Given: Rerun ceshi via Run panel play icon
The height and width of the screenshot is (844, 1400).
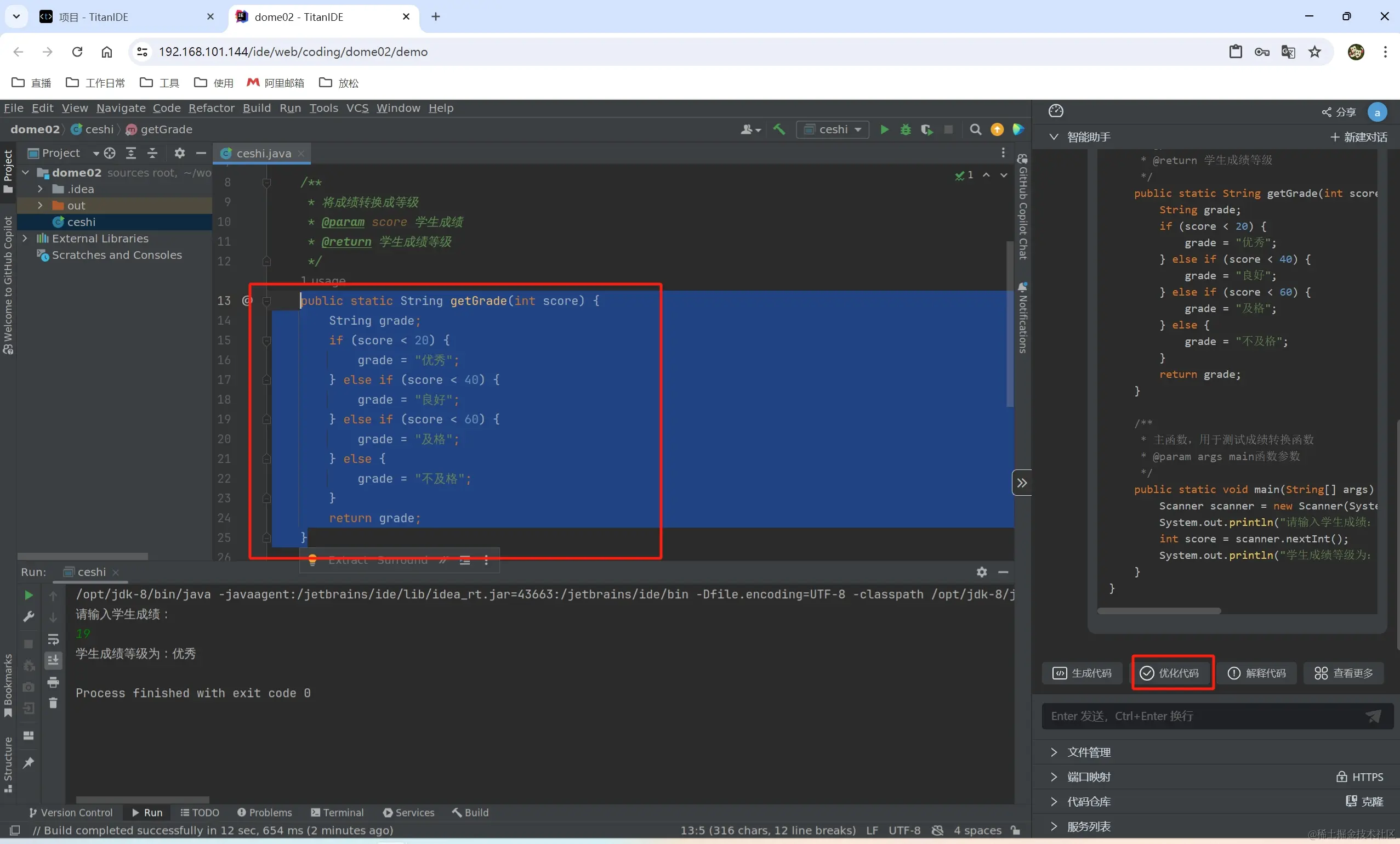Looking at the screenshot, I should tap(29, 595).
